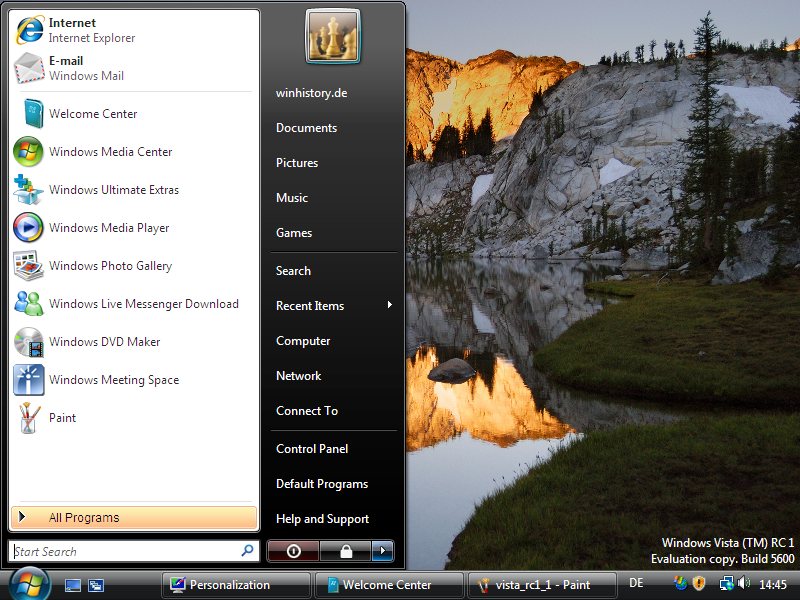Screen dimensions: 800x600
Task: Click Security Center shield tray icon
Action: (x=699, y=583)
